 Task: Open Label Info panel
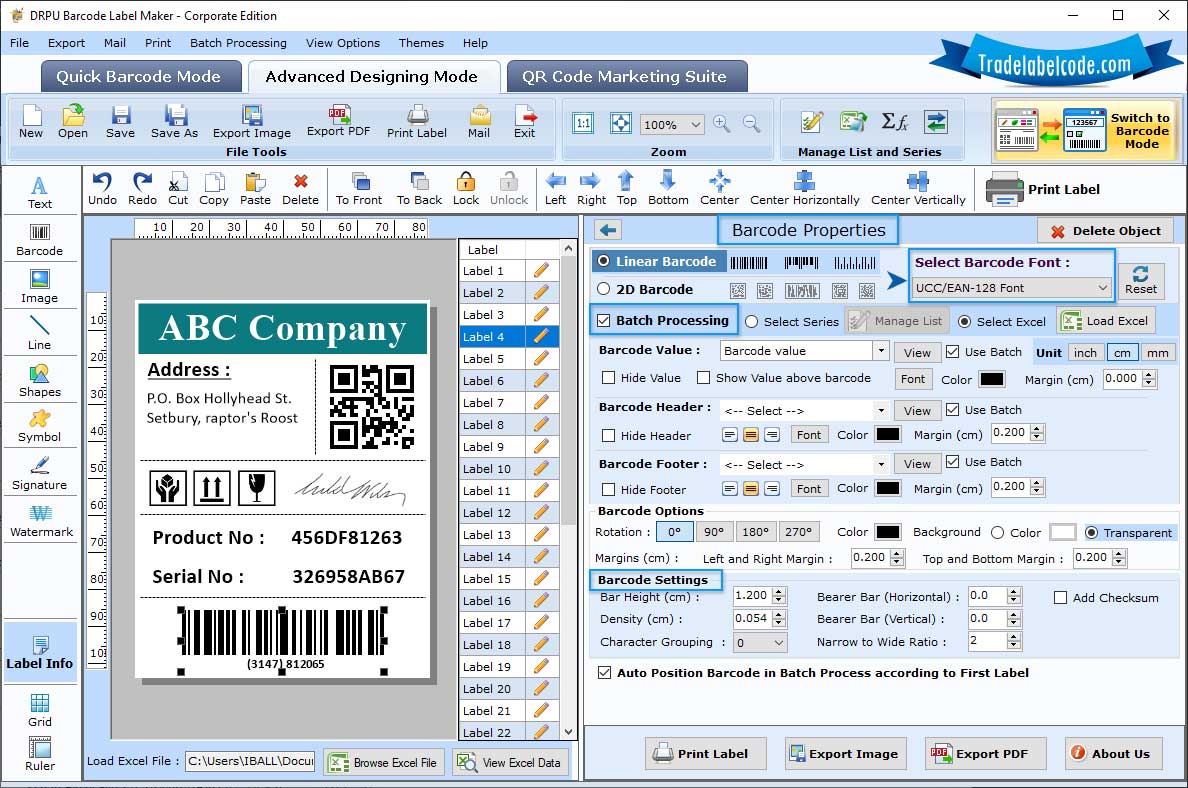39,652
